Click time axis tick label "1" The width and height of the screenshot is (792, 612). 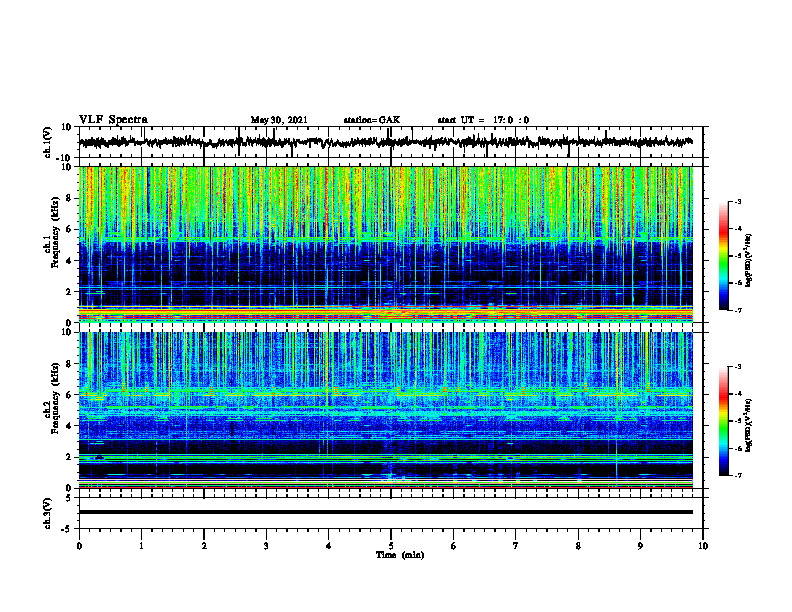(x=141, y=546)
